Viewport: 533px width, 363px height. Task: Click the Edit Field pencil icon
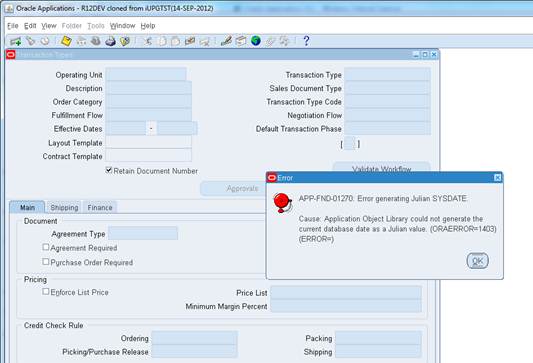pos(226,41)
